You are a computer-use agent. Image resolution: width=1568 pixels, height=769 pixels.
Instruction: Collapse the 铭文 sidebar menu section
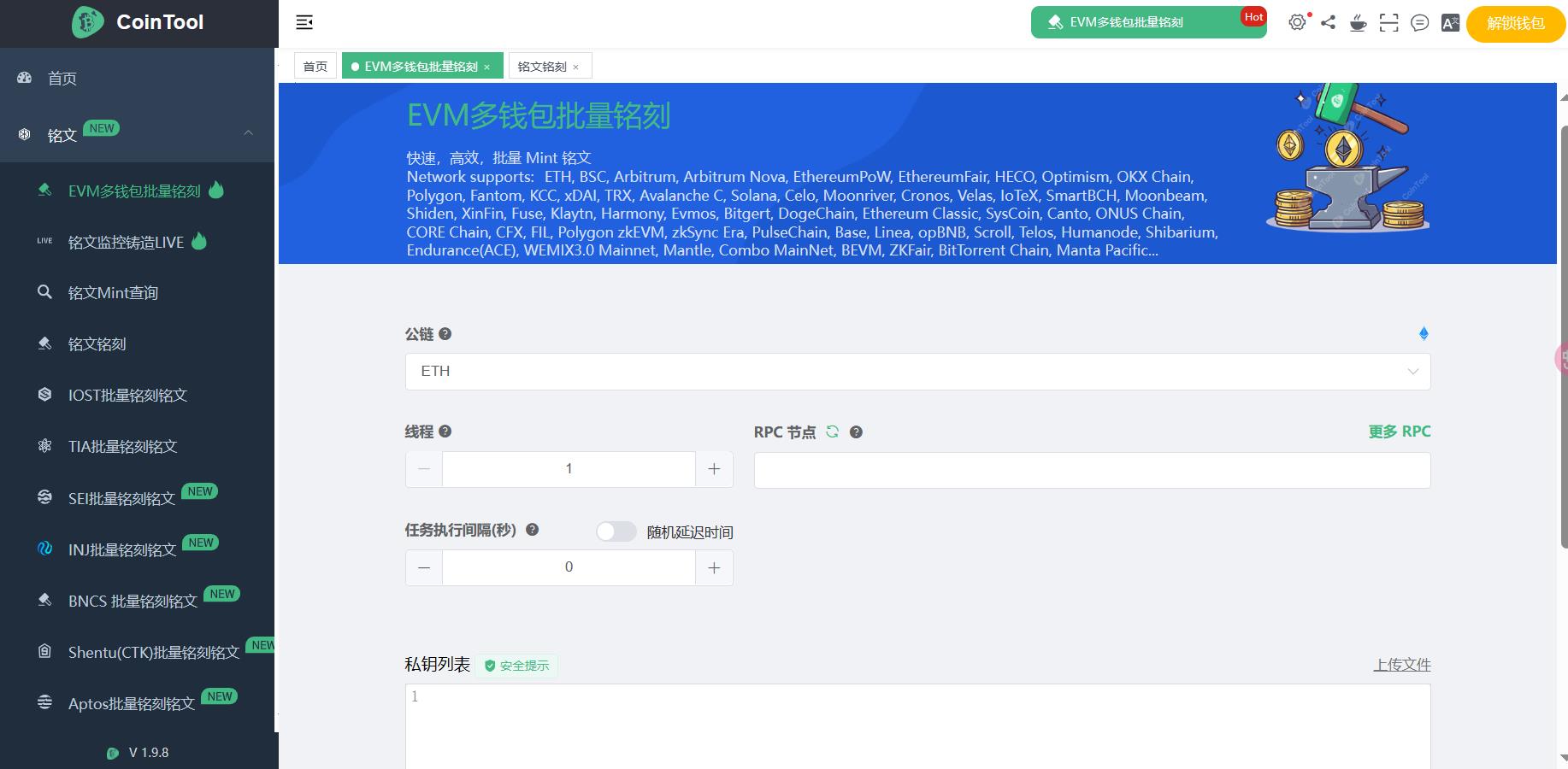click(x=248, y=133)
